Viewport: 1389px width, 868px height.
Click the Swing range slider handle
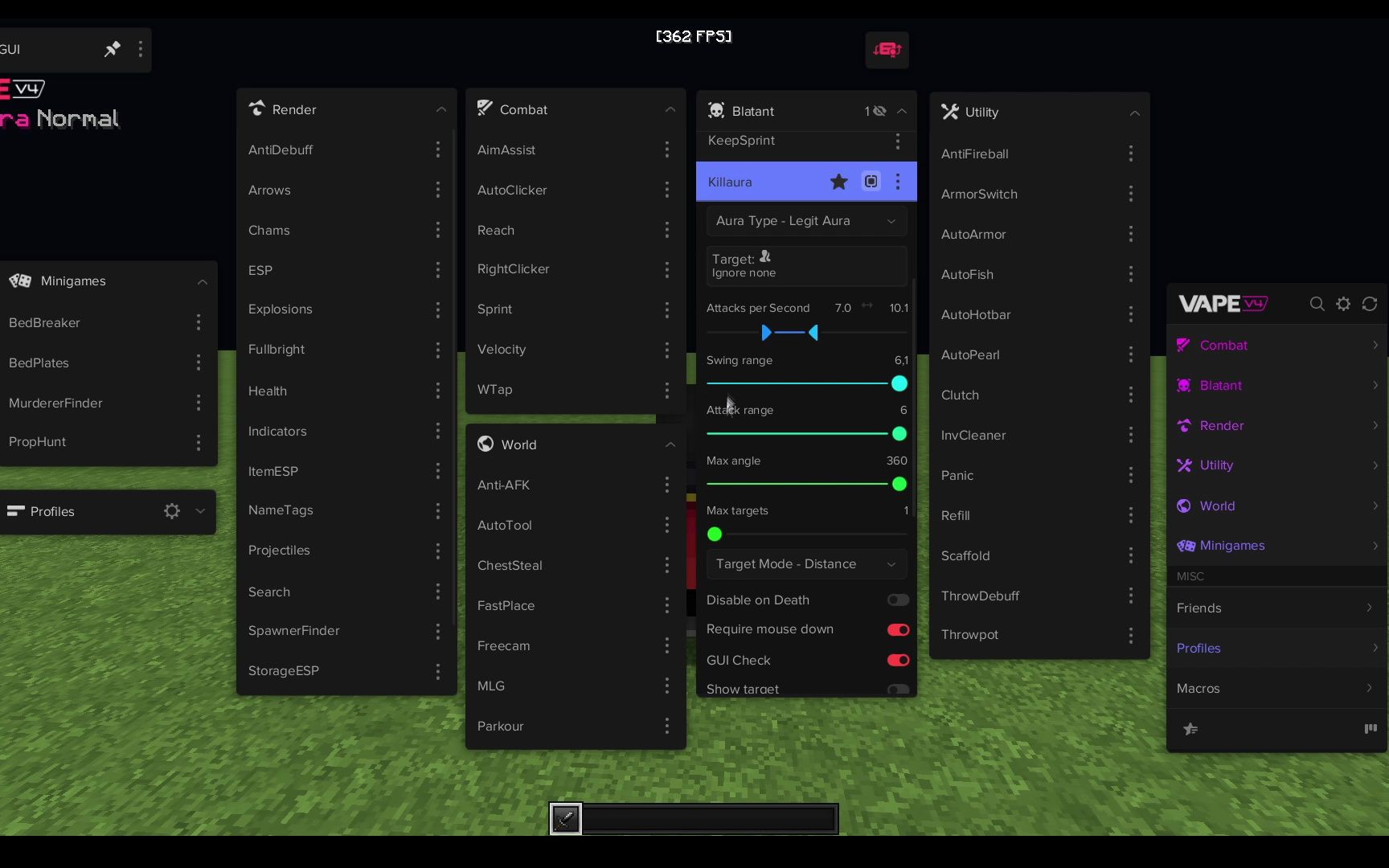[x=899, y=383]
